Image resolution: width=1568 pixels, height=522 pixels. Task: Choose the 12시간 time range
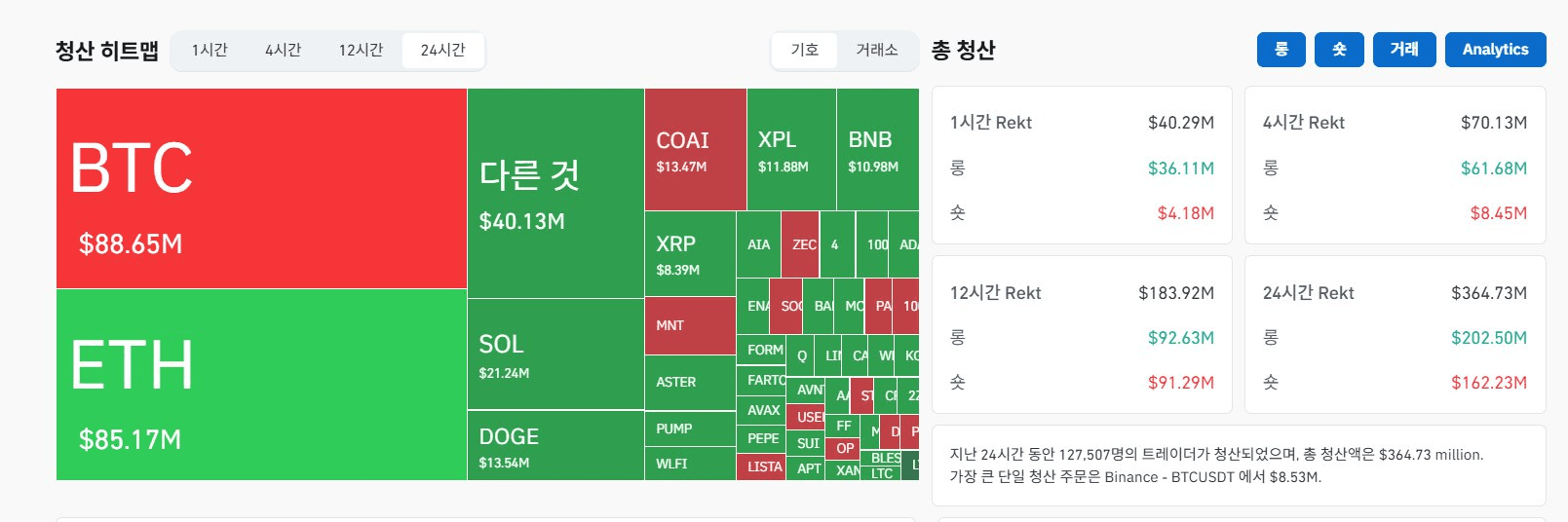(x=361, y=51)
